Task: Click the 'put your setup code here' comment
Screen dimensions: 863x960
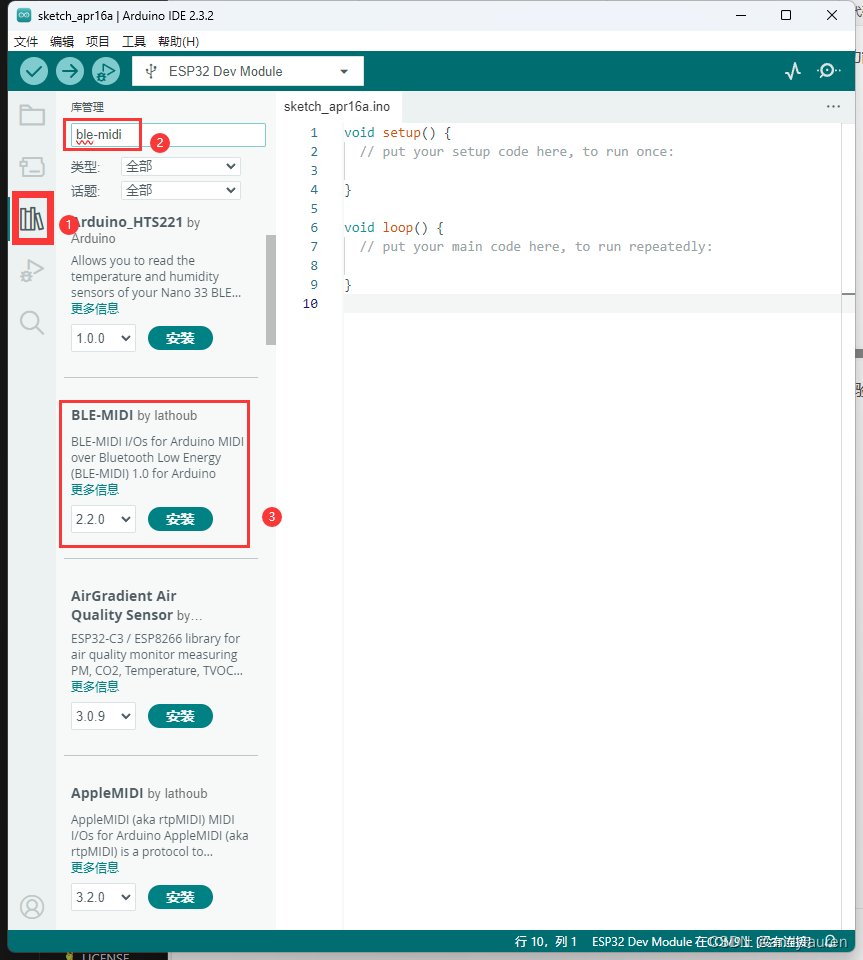Action: 517,152
